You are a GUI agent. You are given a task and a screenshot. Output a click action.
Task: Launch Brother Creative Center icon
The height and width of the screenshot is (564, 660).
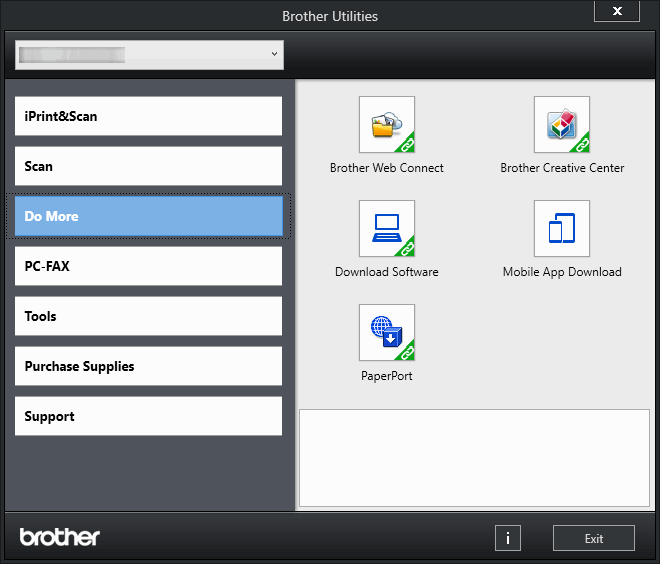(x=561, y=125)
